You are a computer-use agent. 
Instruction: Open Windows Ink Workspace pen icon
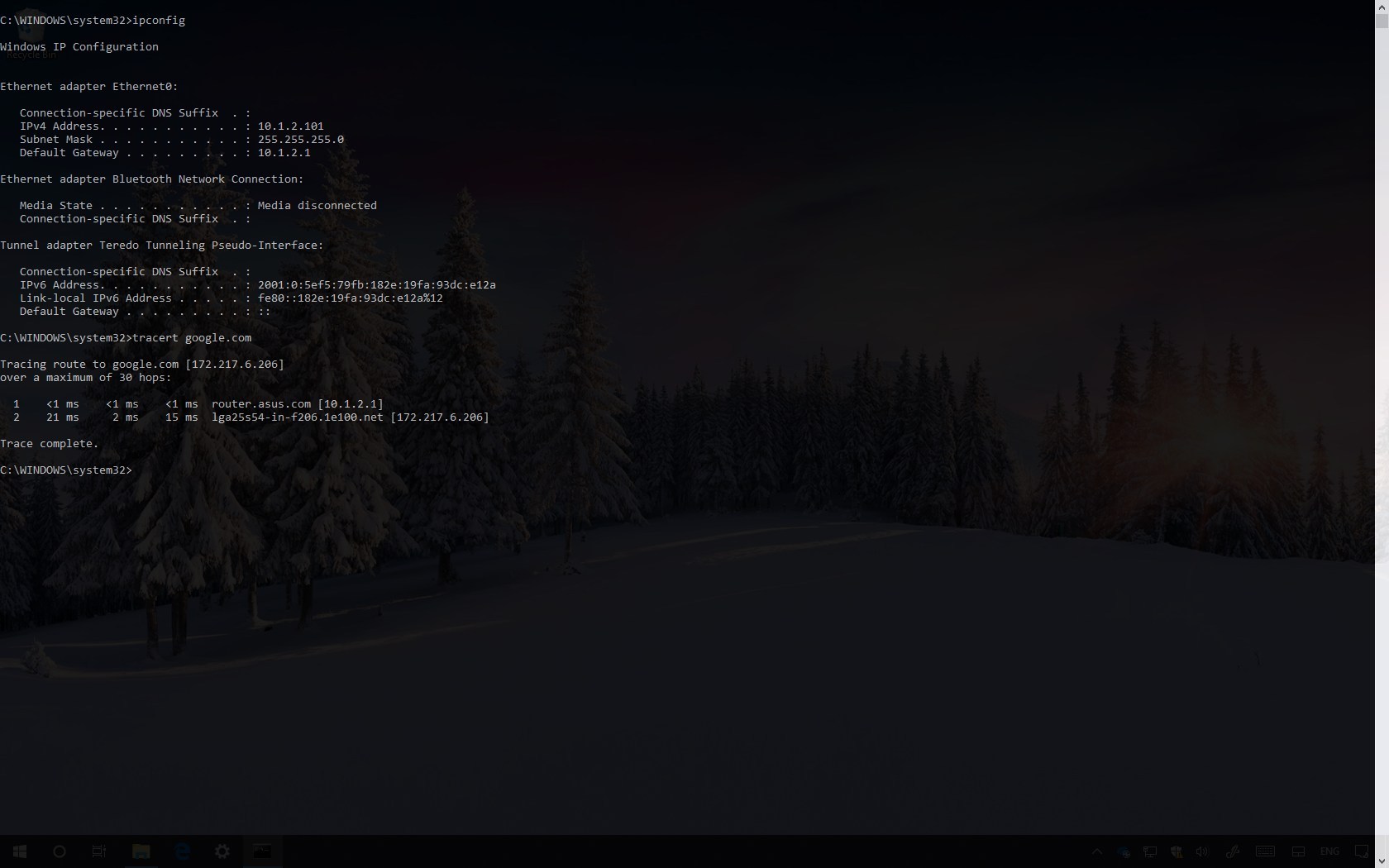[x=1232, y=851]
